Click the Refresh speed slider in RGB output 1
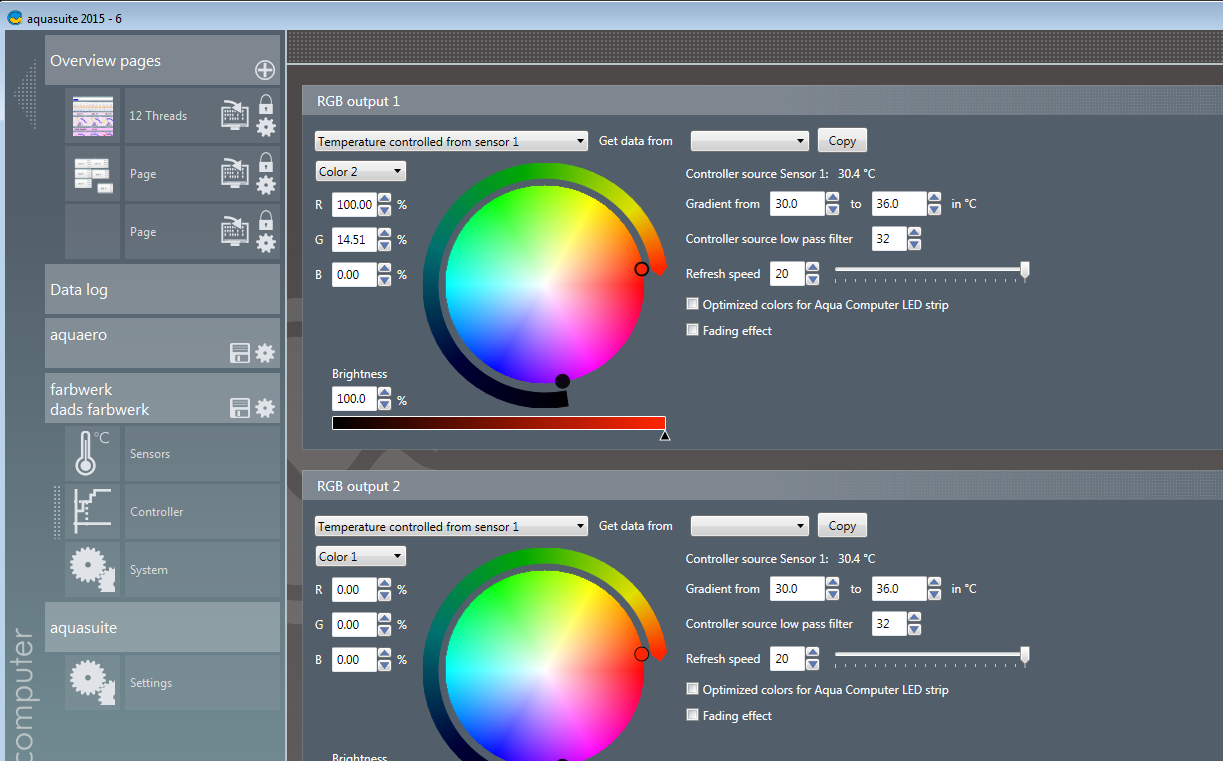This screenshot has height=761, width=1223. click(x=930, y=270)
